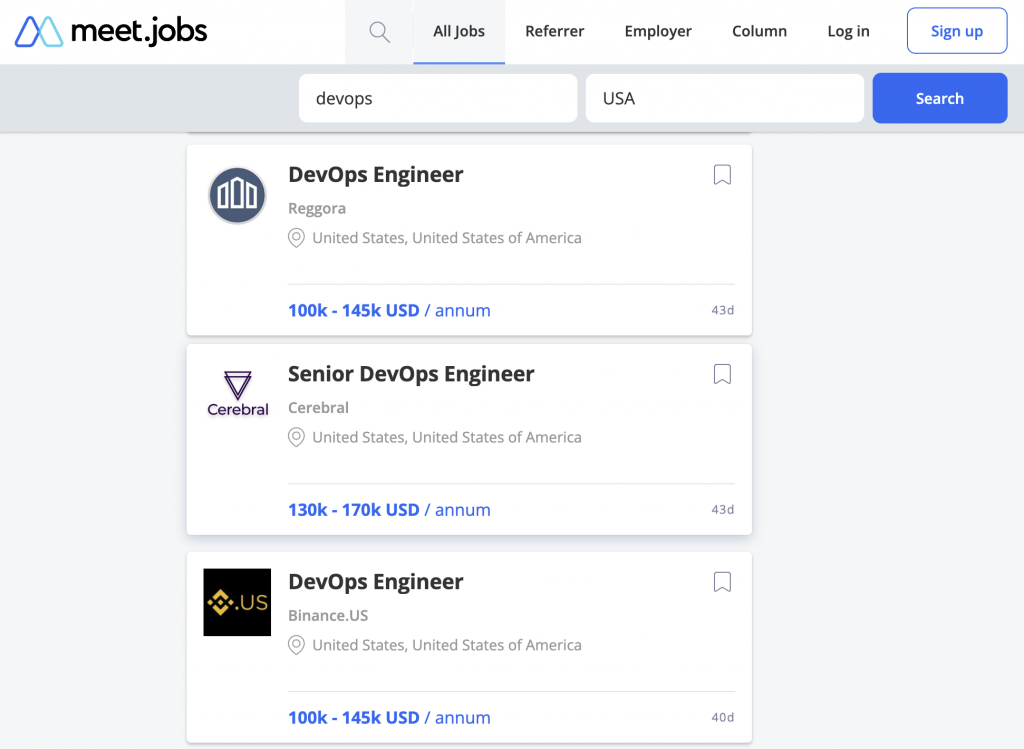Open the Employer menu item
1024x749 pixels.
658,31
